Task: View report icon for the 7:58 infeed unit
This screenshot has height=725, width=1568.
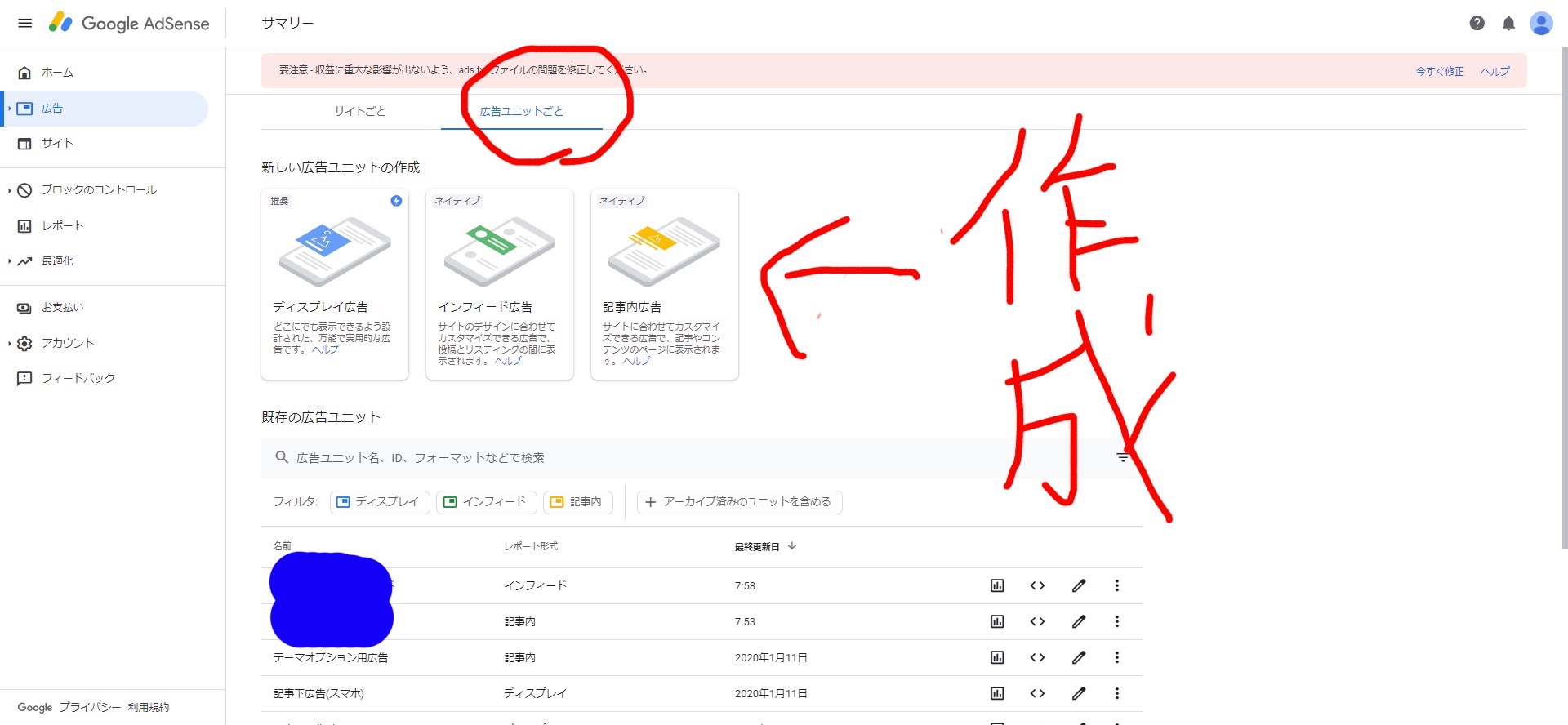Action: 997,585
